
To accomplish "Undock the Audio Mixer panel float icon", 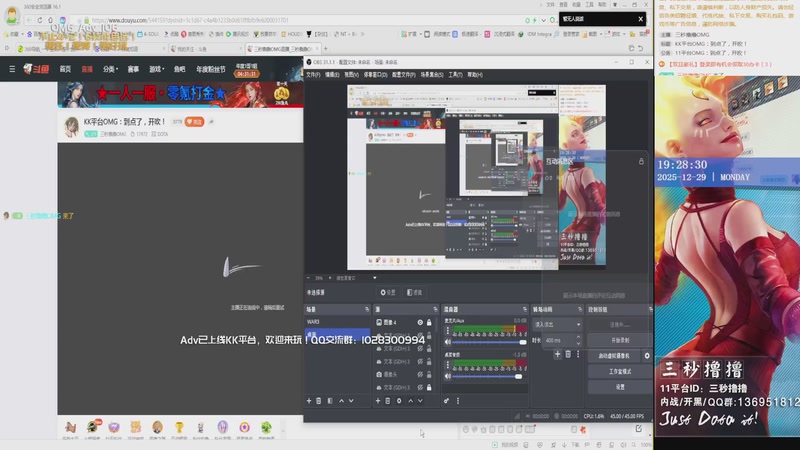I will pos(524,310).
